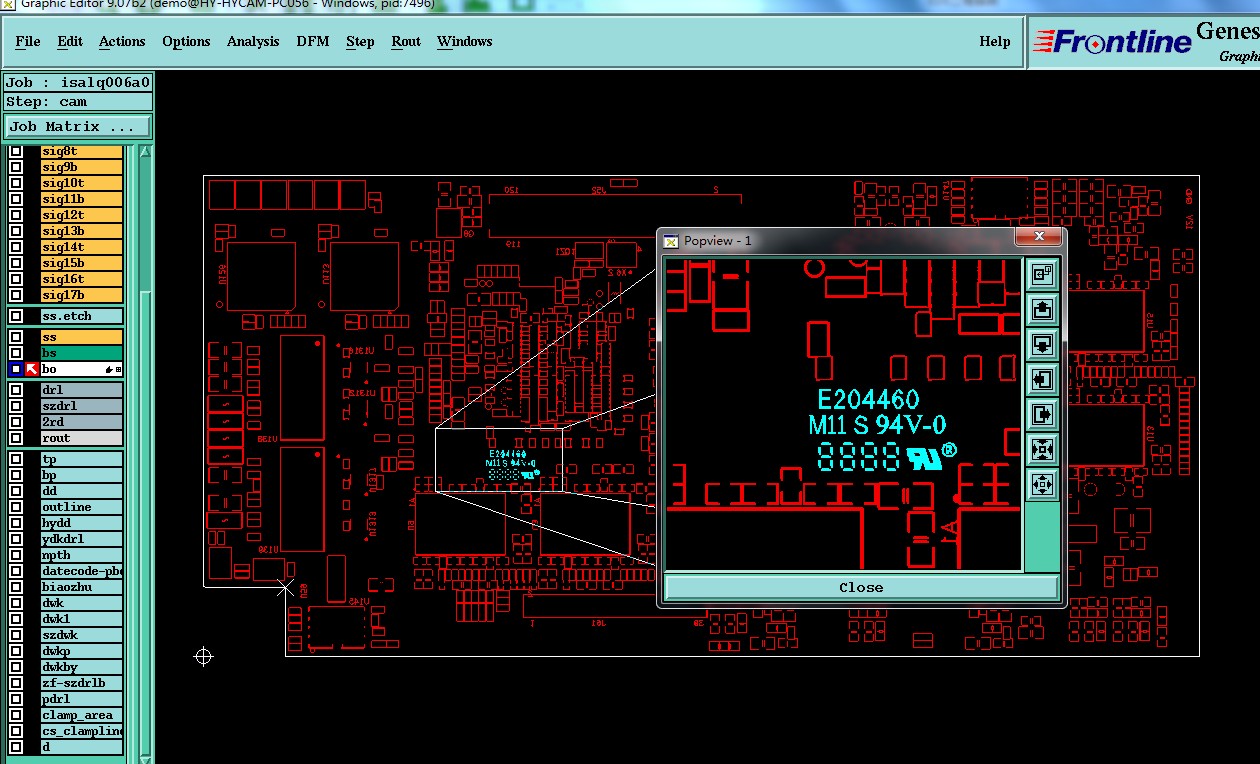Viewport: 1260px width, 764px height.
Task: Select the szdwk layer name
Action: pyautogui.click(x=81, y=635)
